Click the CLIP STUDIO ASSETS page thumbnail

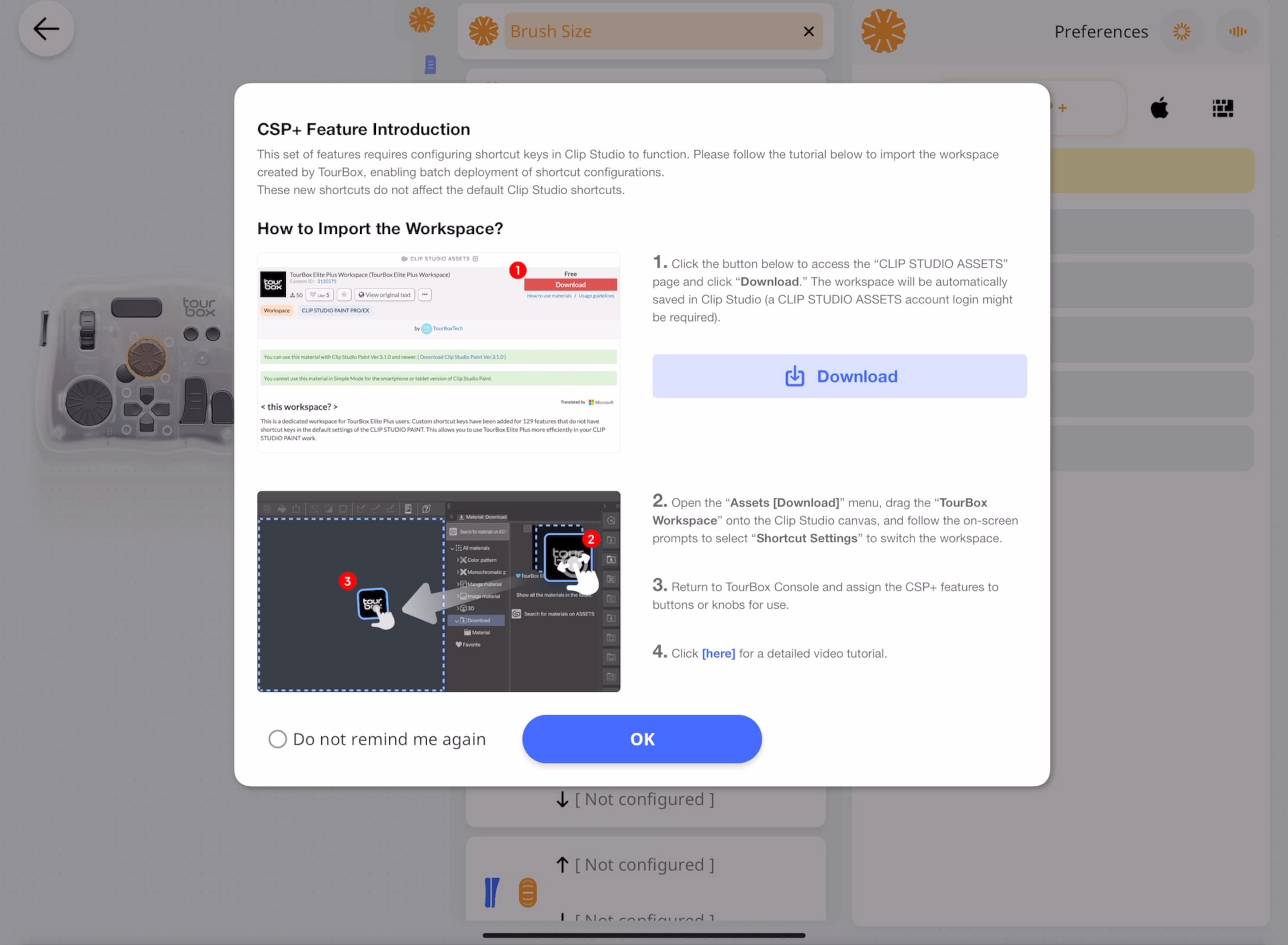[x=438, y=353]
